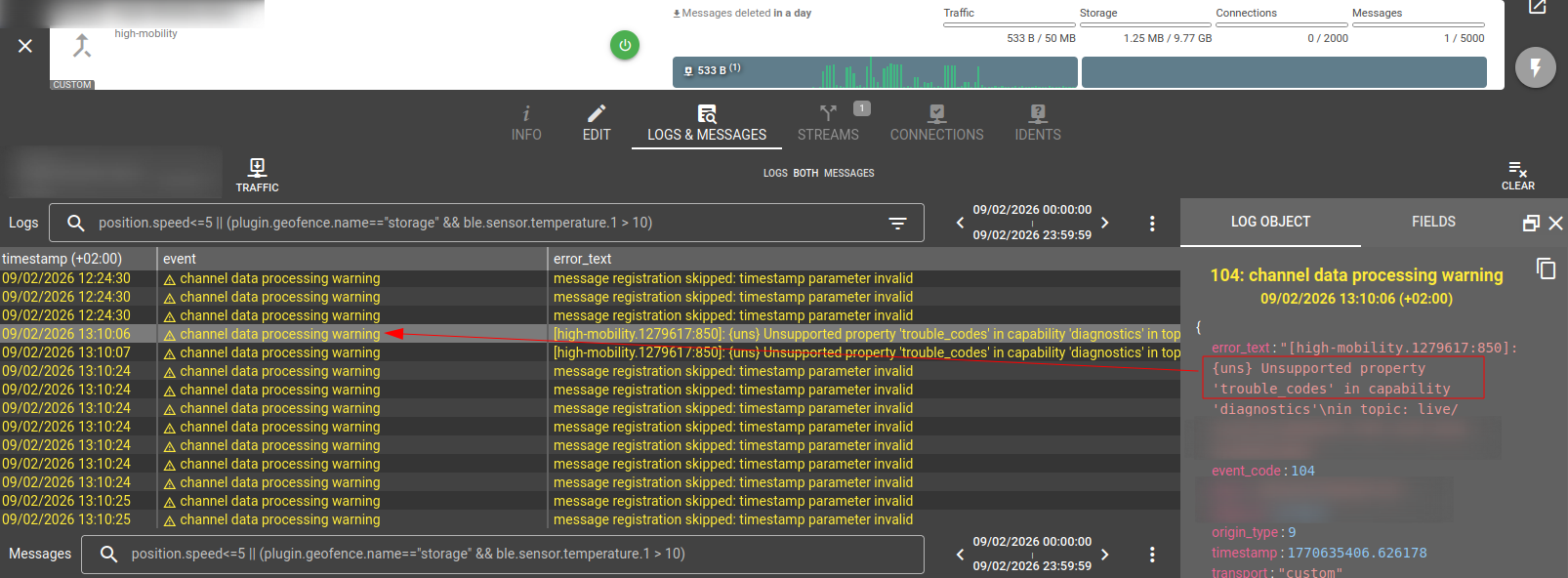Switch to the Streams tab

[x=828, y=123]
